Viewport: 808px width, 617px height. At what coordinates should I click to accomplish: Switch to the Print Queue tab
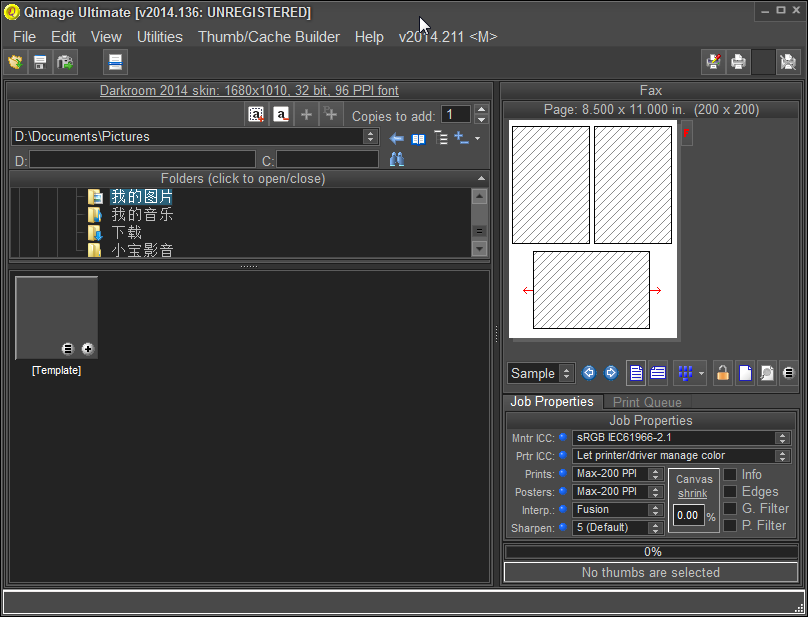pyautogui.click(x=647, y=402)
